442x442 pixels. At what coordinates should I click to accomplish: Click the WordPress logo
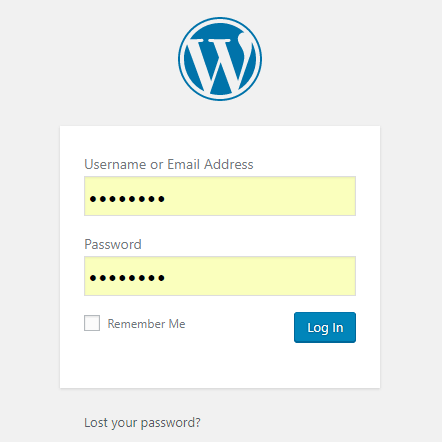pyautogui.click(x=220, y=59)
